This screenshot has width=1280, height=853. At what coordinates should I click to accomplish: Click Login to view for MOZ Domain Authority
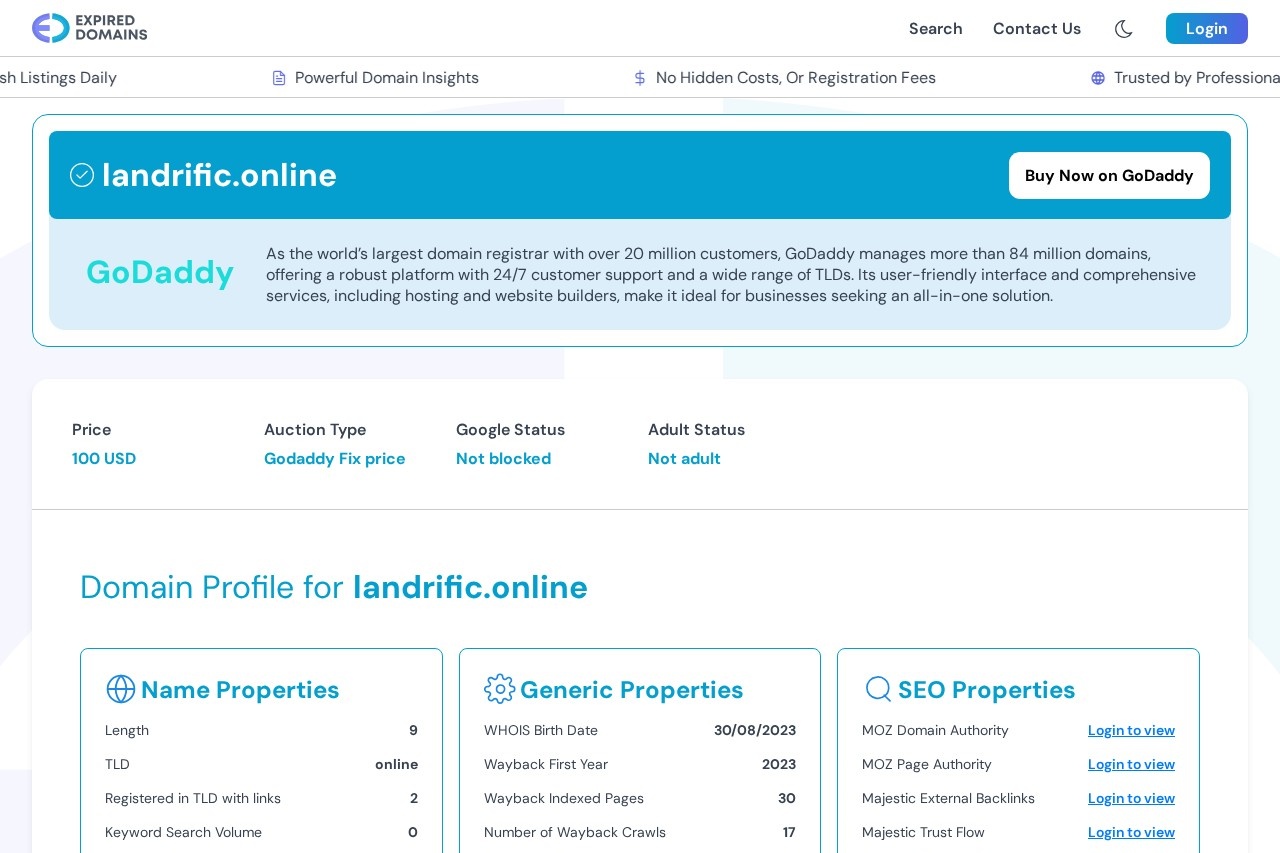[1131, 731]
